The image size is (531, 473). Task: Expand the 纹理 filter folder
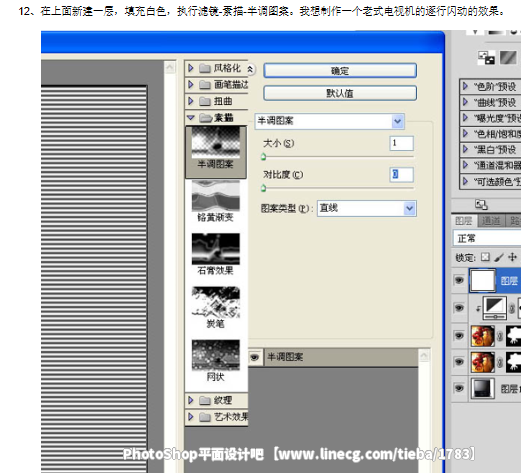point(191,400)
